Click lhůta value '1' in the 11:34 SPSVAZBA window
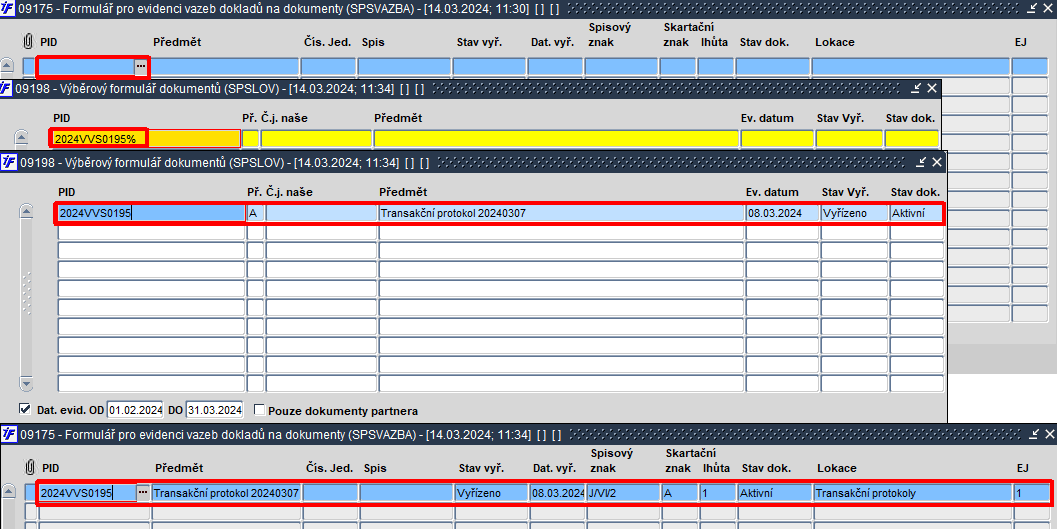The width and height of the screenshot is (1057, 529). (718, 493)
